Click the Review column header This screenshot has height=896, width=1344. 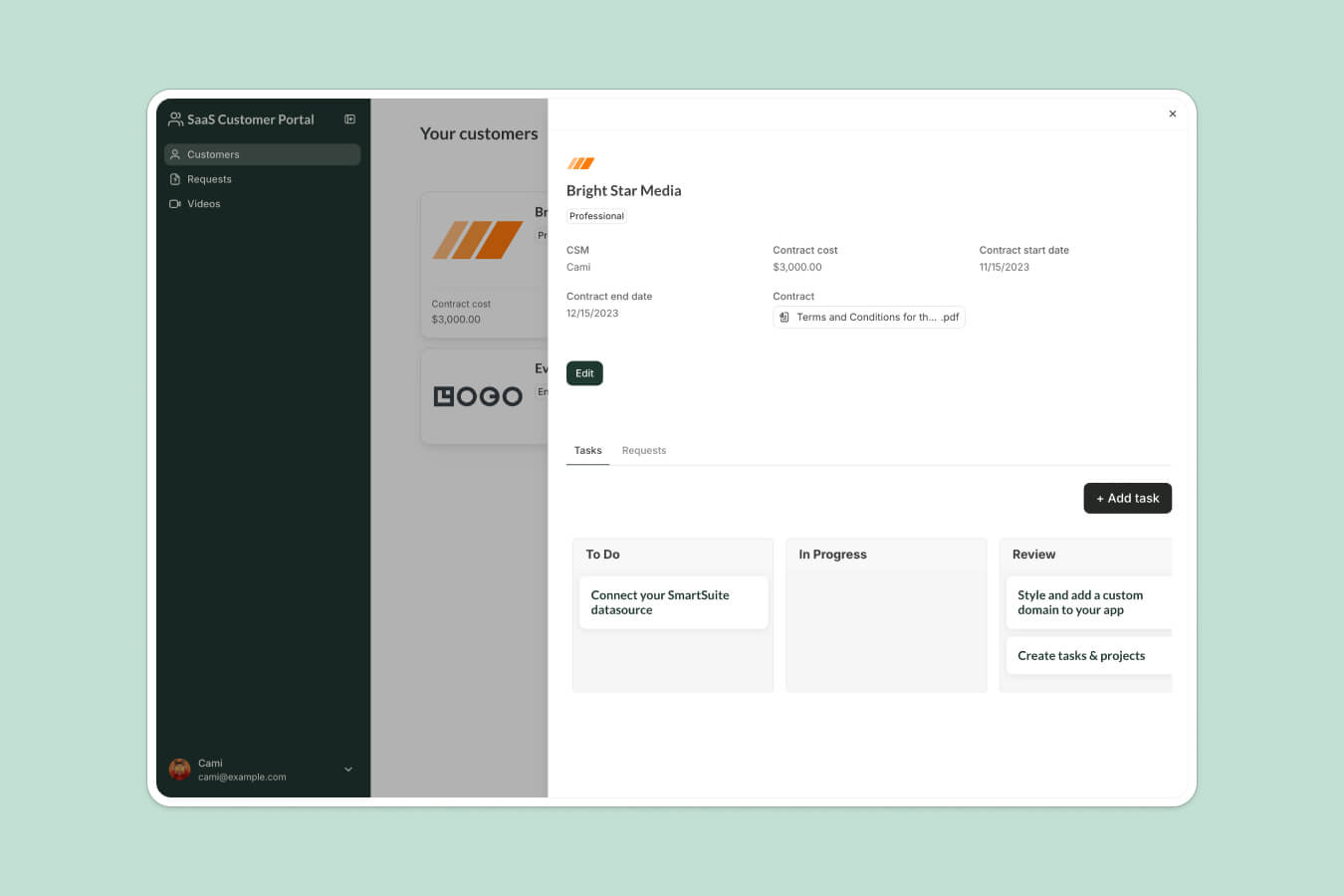point(1033,555)
